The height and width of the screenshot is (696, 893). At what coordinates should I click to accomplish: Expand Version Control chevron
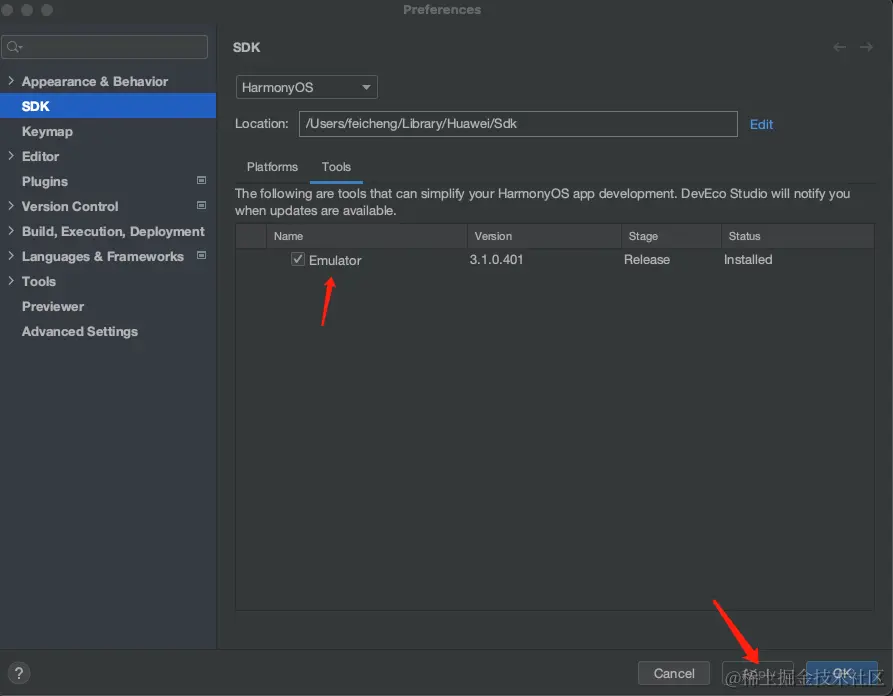coord(11,206)
